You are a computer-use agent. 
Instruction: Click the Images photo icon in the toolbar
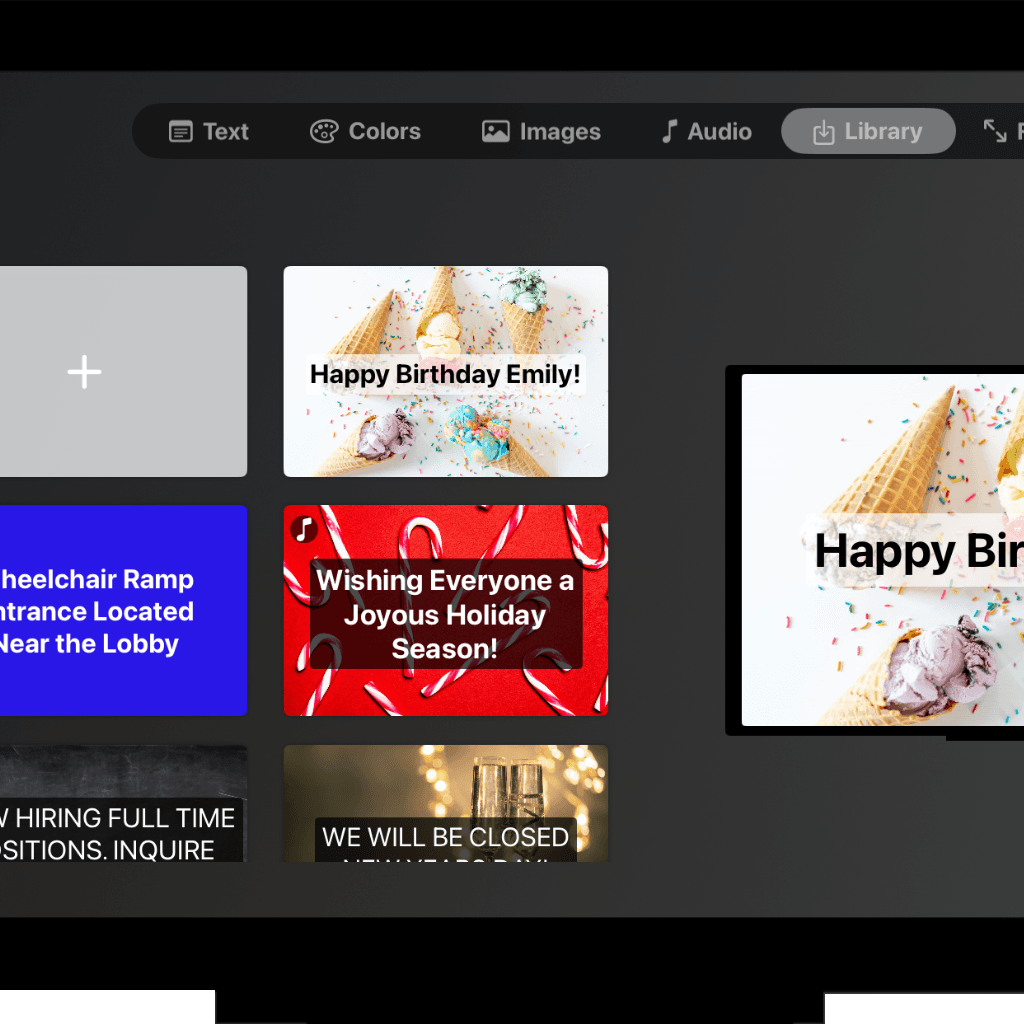[493, 131]
